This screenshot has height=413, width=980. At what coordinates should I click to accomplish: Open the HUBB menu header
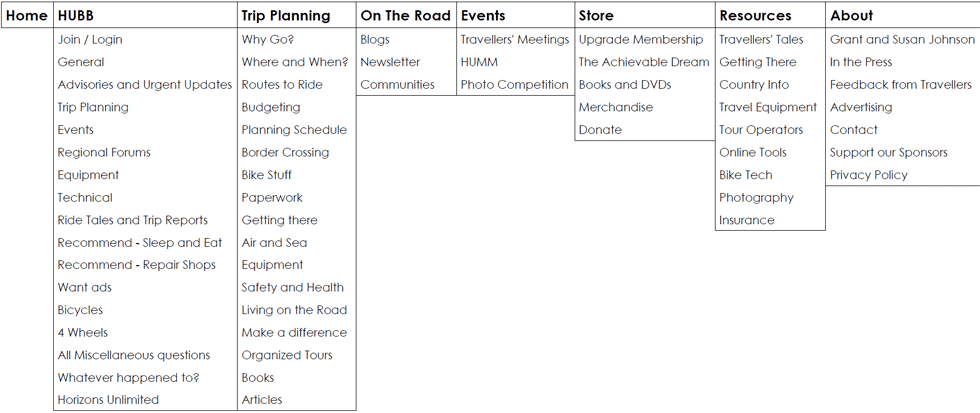[76, 16]
